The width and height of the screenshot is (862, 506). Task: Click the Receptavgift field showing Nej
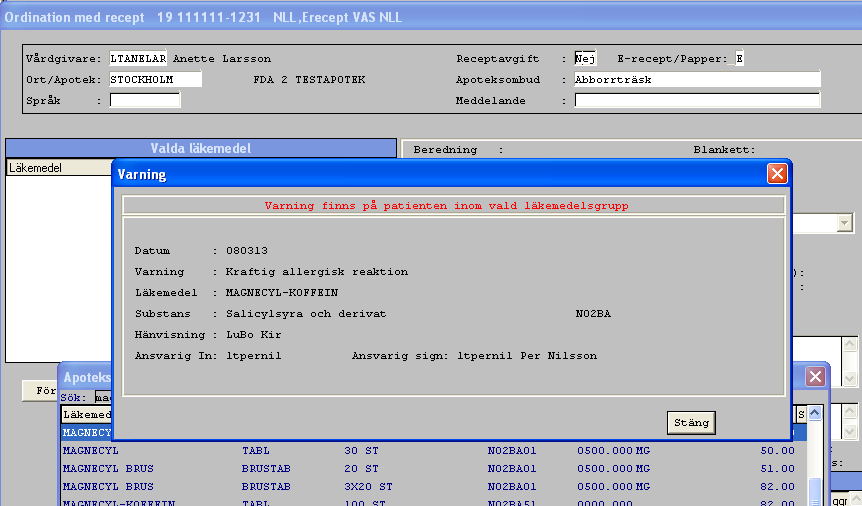tap(585, 58)
